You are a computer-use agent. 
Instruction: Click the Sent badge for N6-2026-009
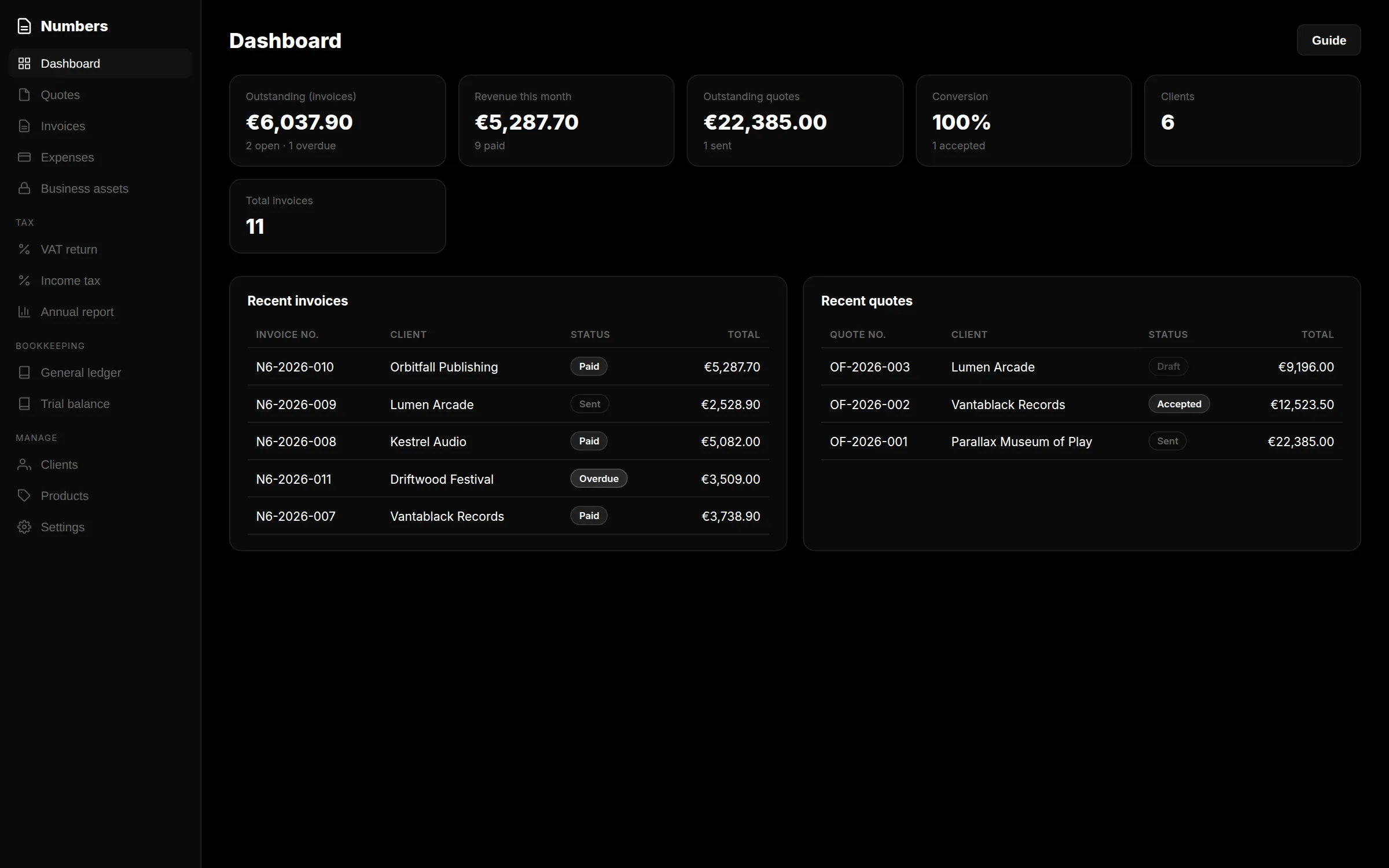pyautogui.click(x=590, y=404)
